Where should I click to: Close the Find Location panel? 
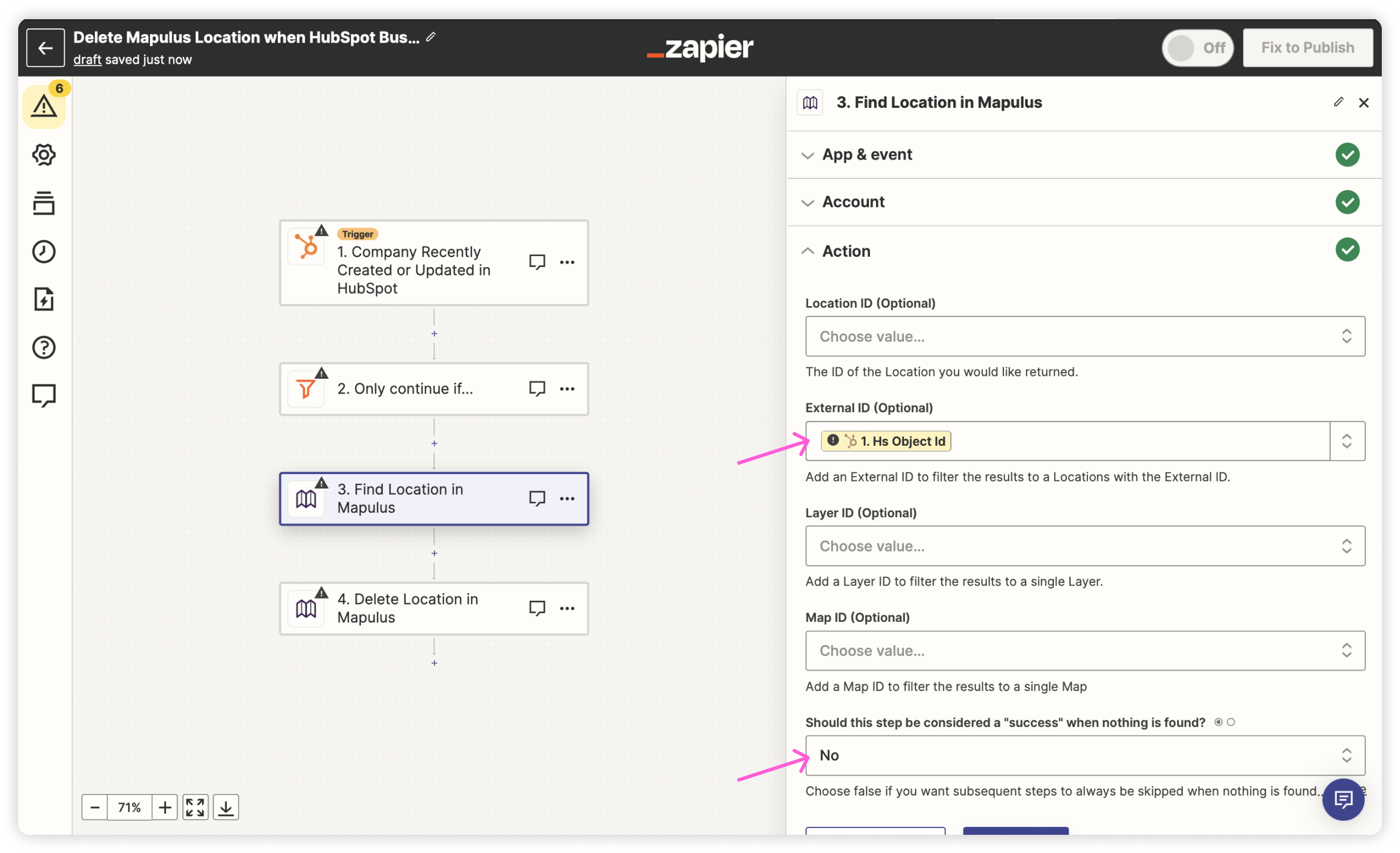coord(1364,103)
